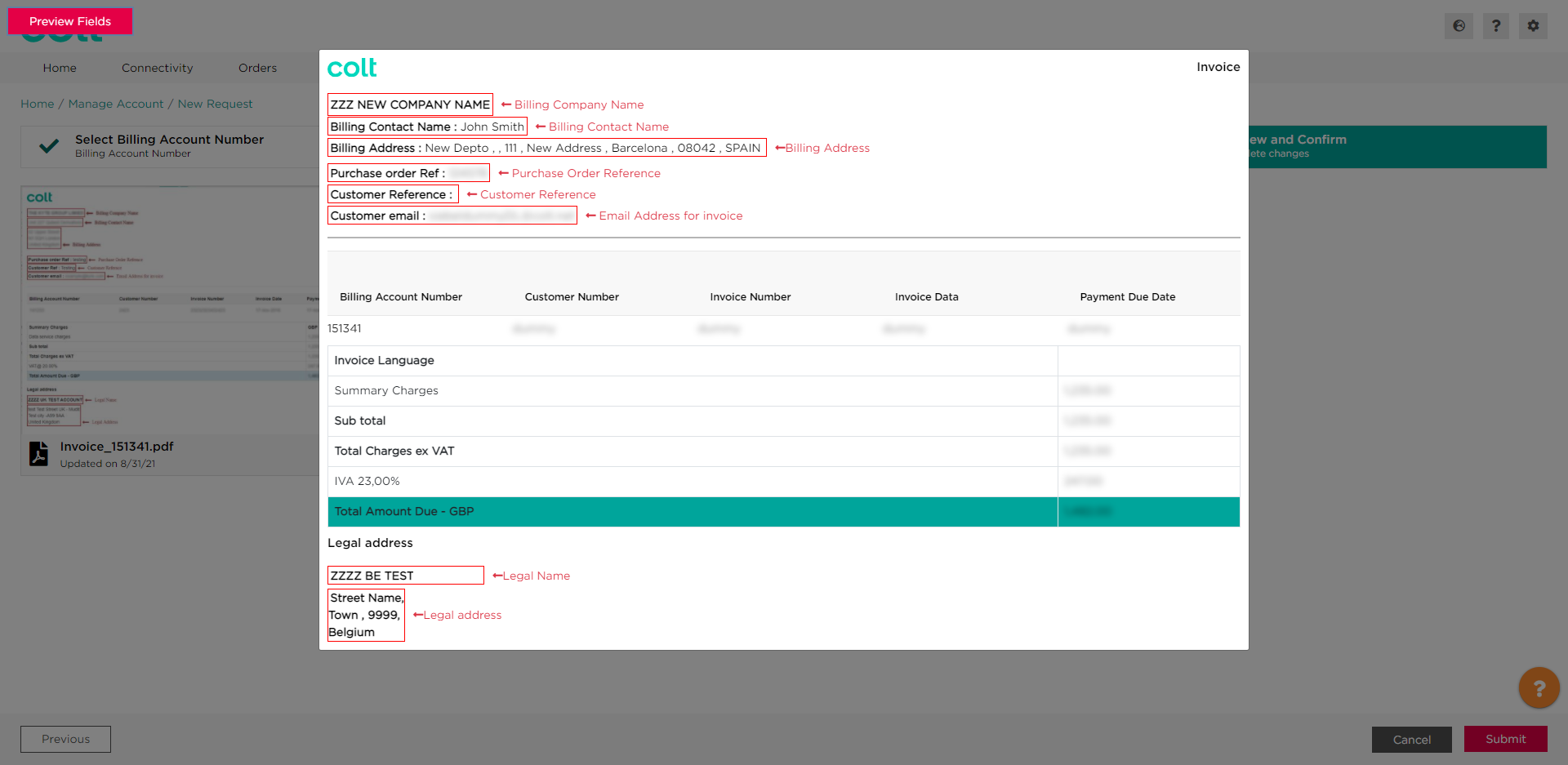The width and height of the screenshot is (1568, 765).
Task: Open the question mark help icon in header
Action: coord(1495,26)
